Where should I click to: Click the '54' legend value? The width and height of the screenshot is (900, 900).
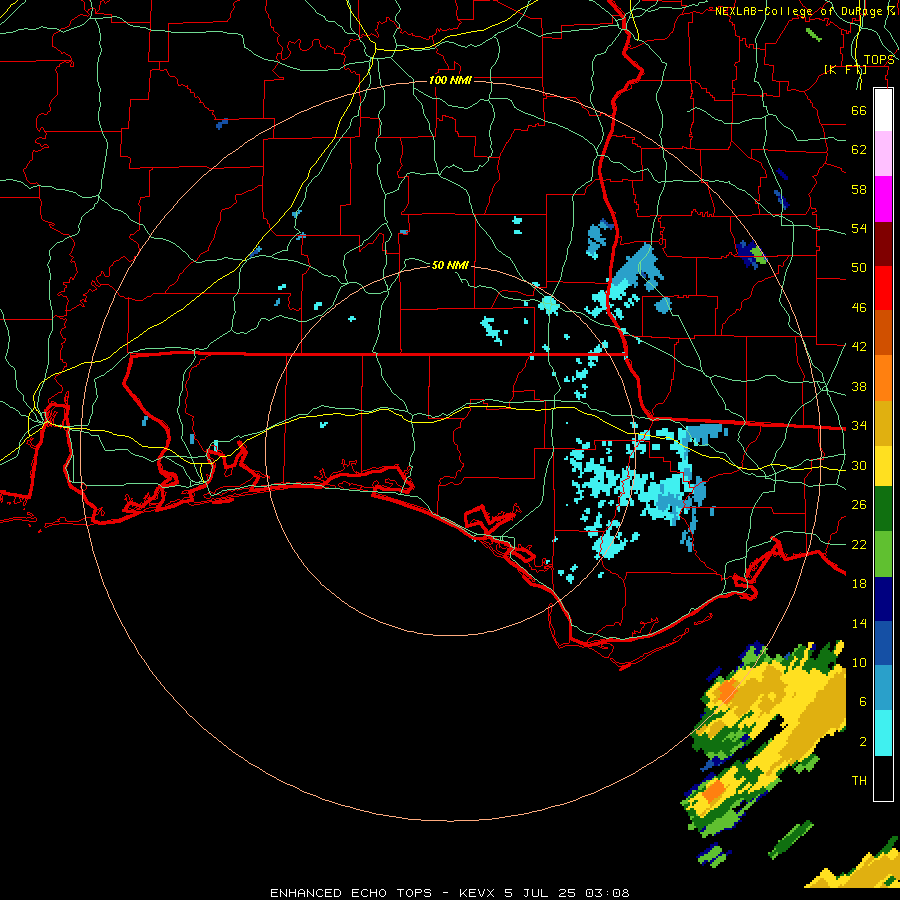pyautogui.click(x=859, y=228)
